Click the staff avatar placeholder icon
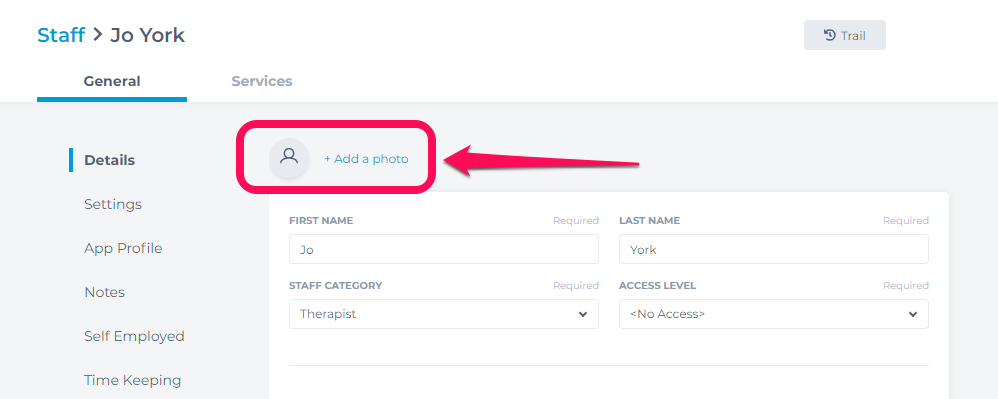The image size is (998, 399). coord(289,158)
